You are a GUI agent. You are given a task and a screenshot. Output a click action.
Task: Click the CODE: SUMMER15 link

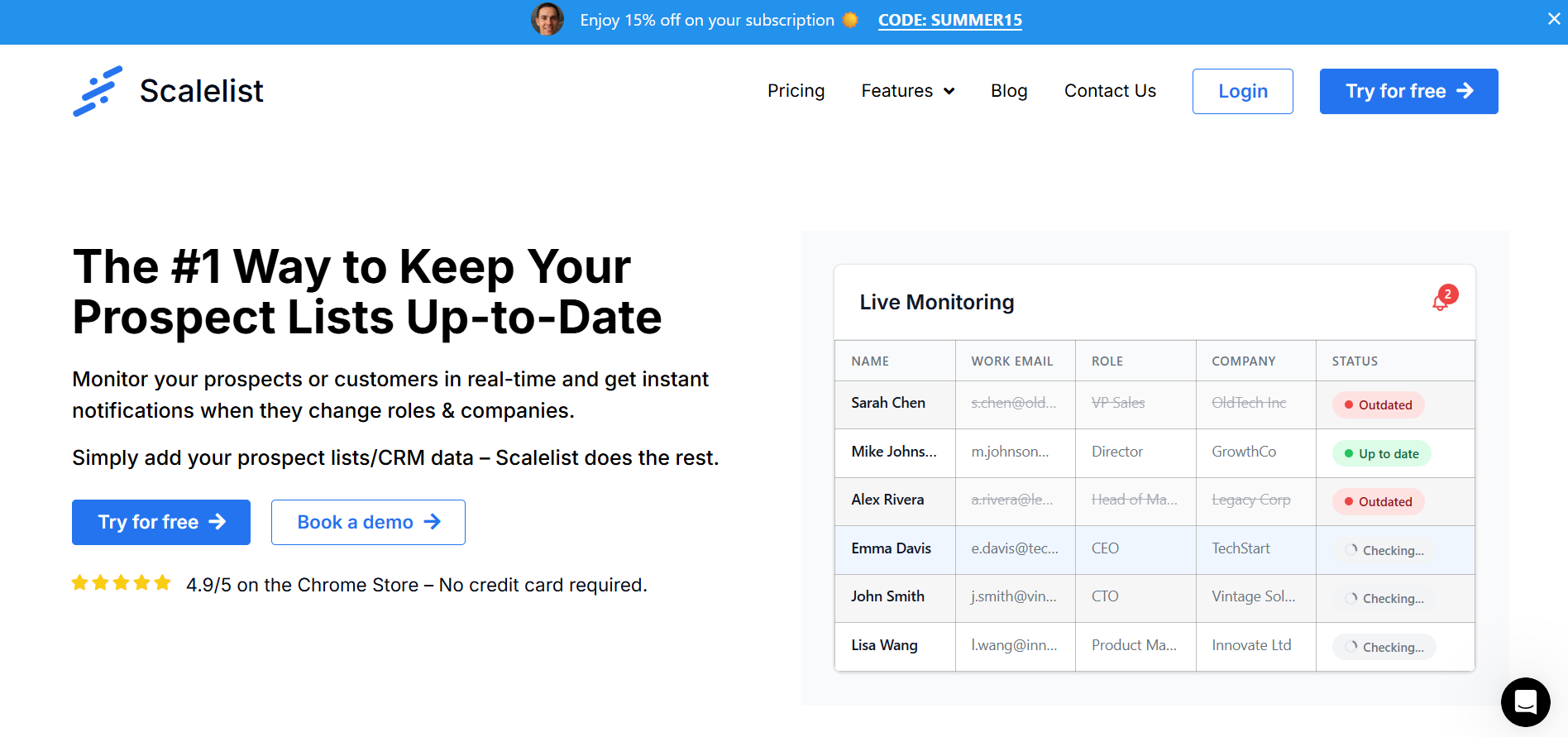tap(949, 20)
